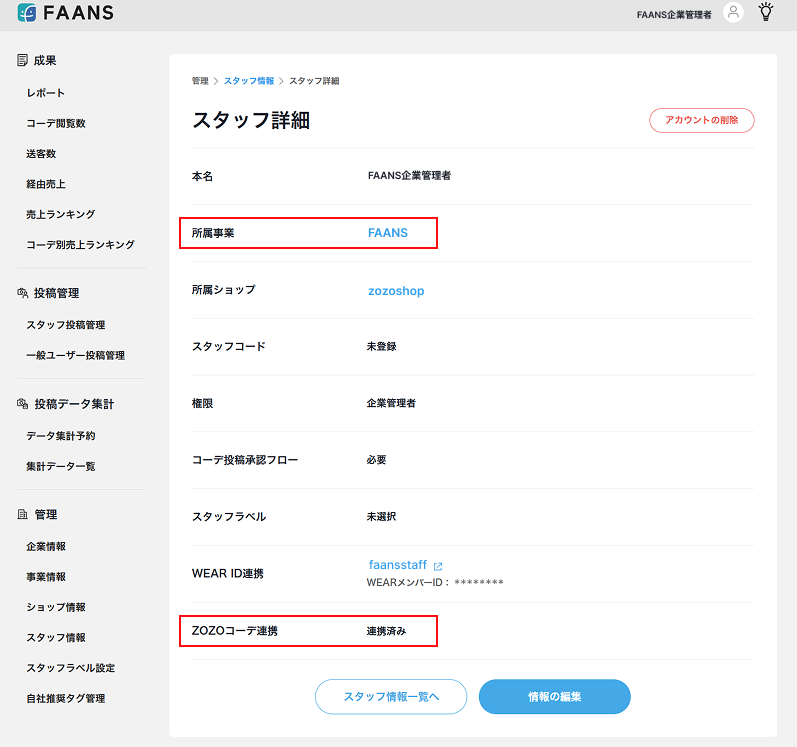Open レポート in the sidebar
The image size is (797, 747).
(x=46, y=93)
